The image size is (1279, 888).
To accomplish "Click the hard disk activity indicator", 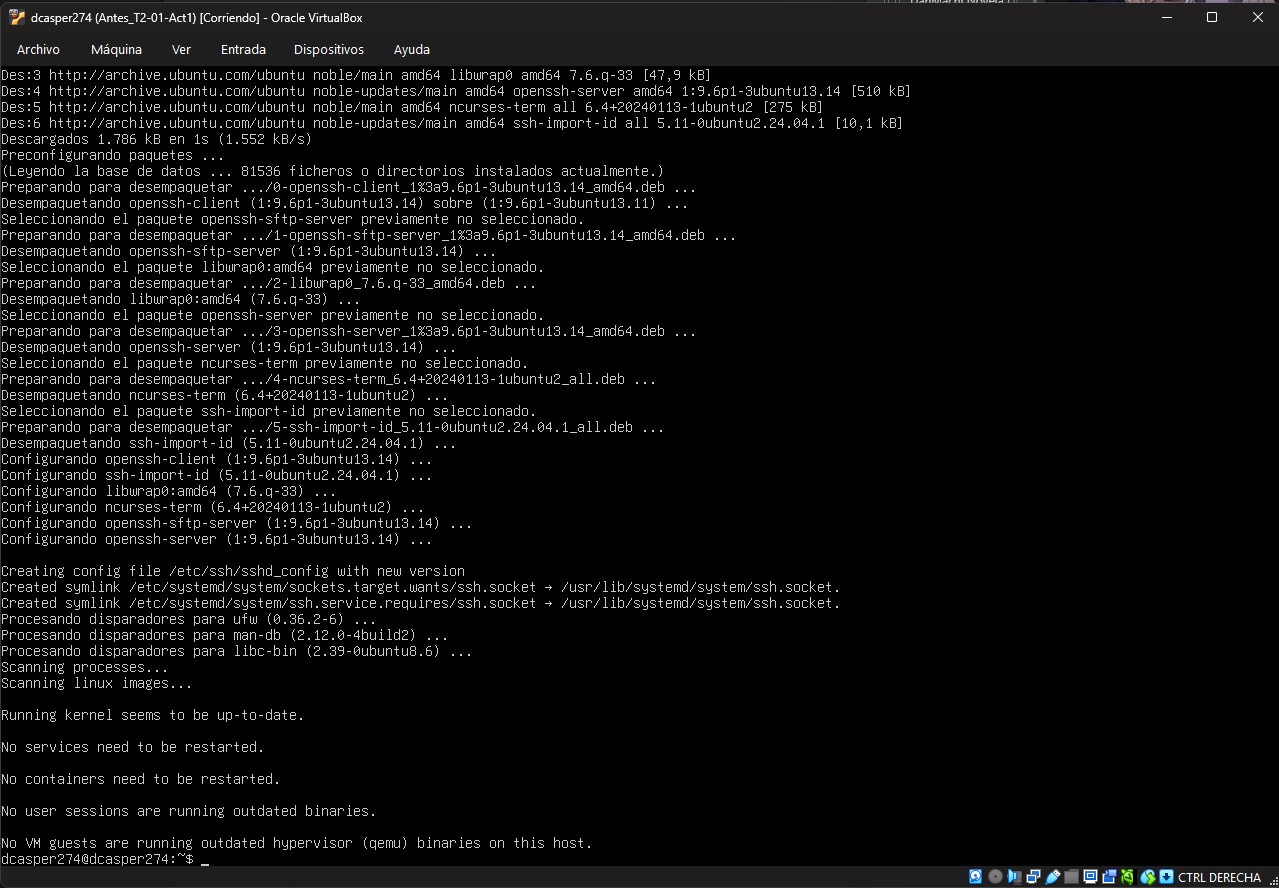I will coord(976,877).
